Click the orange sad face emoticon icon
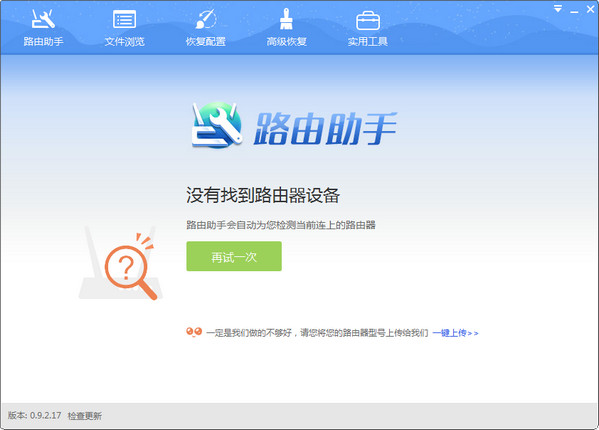 coord(194,332)
